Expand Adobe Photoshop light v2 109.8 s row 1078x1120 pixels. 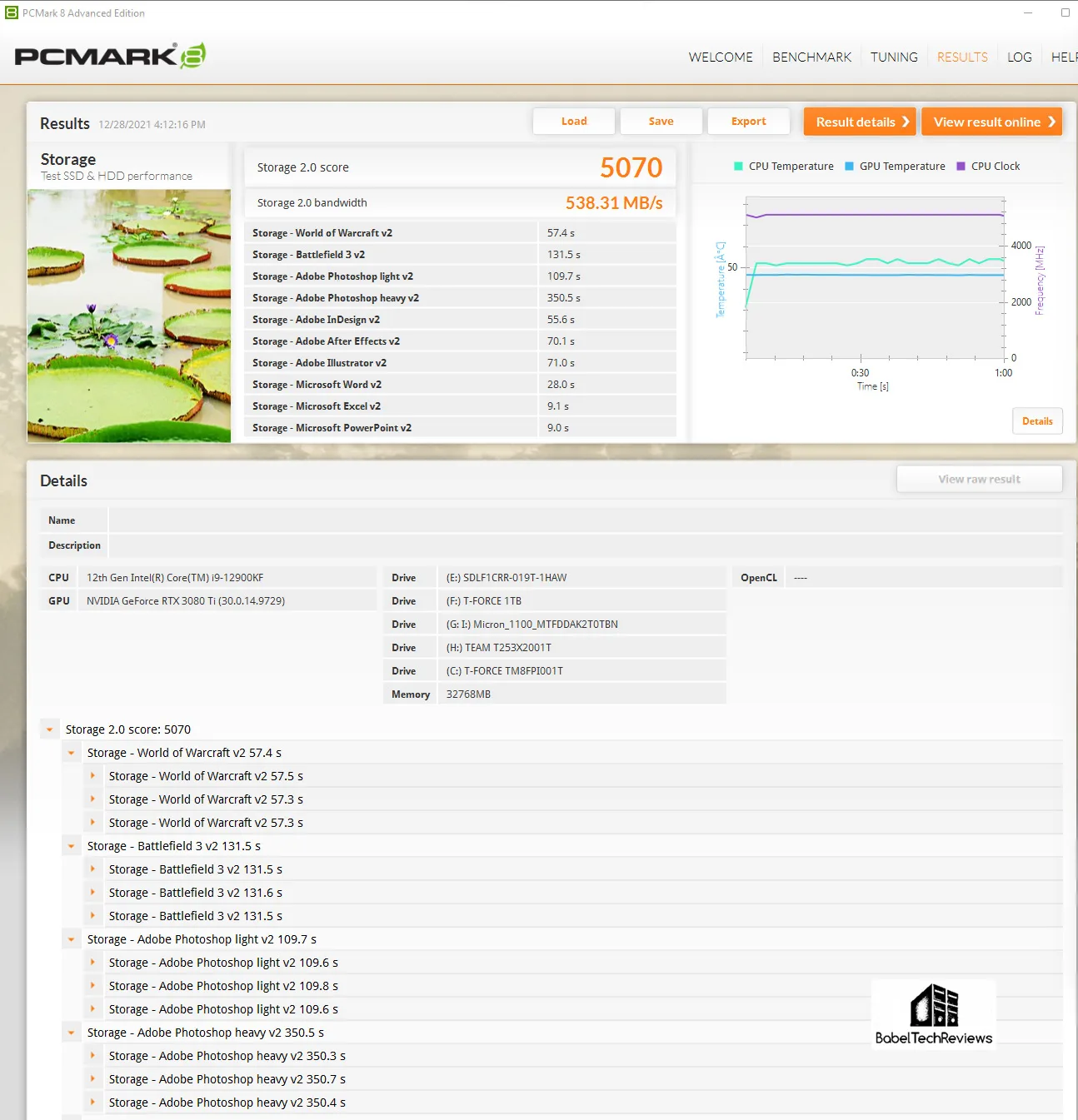[92, 986]
